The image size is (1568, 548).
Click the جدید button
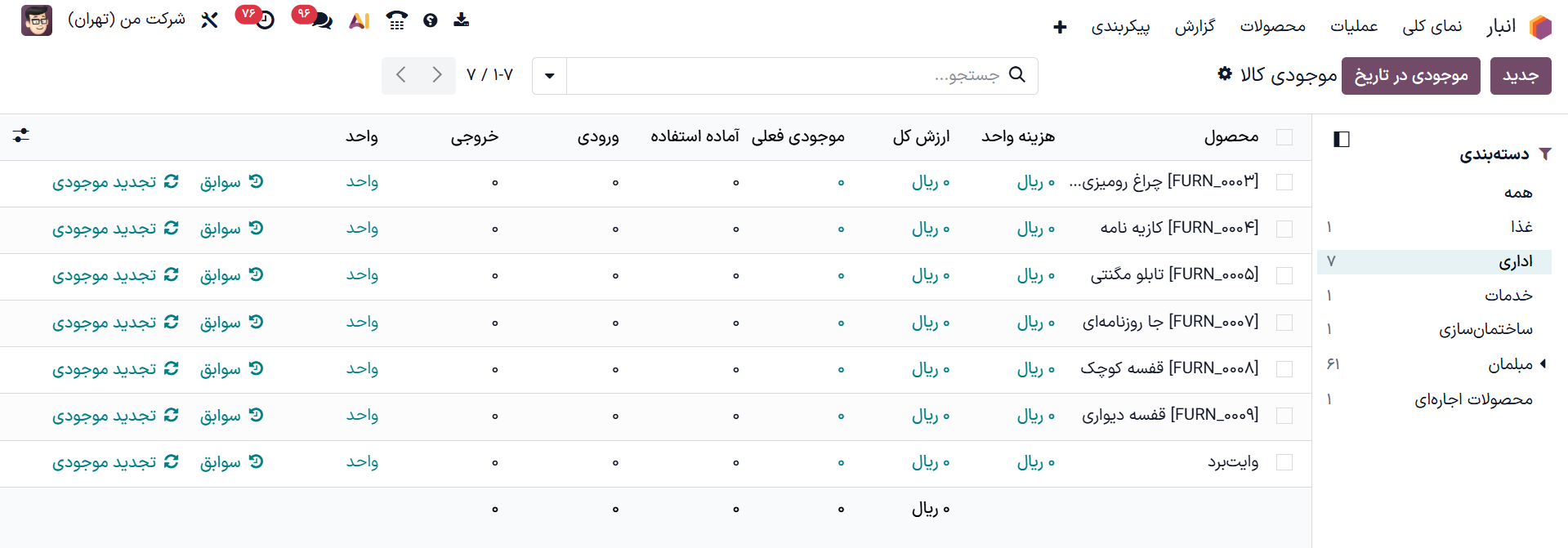coord(1521,76)
